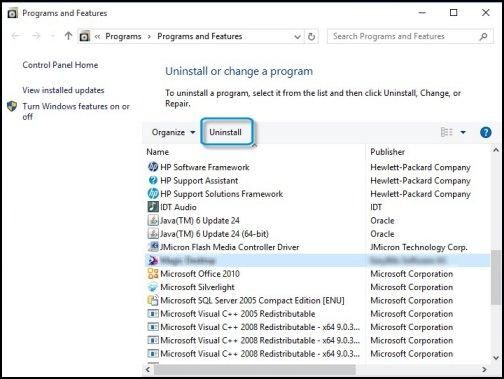Select the HP Support Solutions Framework icon
Image resolution: width=504 pixels, height=379 pixels.
[x=153, y=194]
